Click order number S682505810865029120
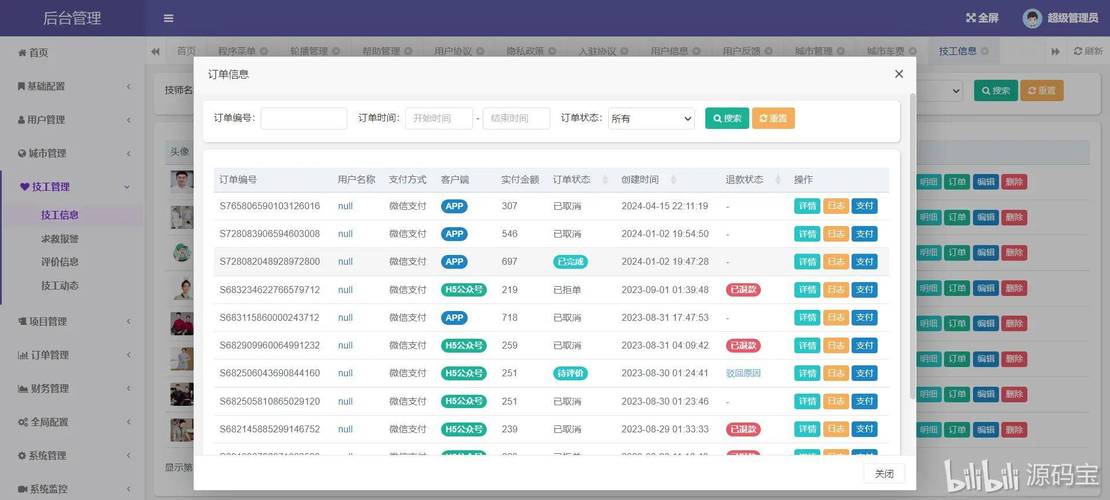The width and height of the screenshot is (1110, 500). (270, 402)
